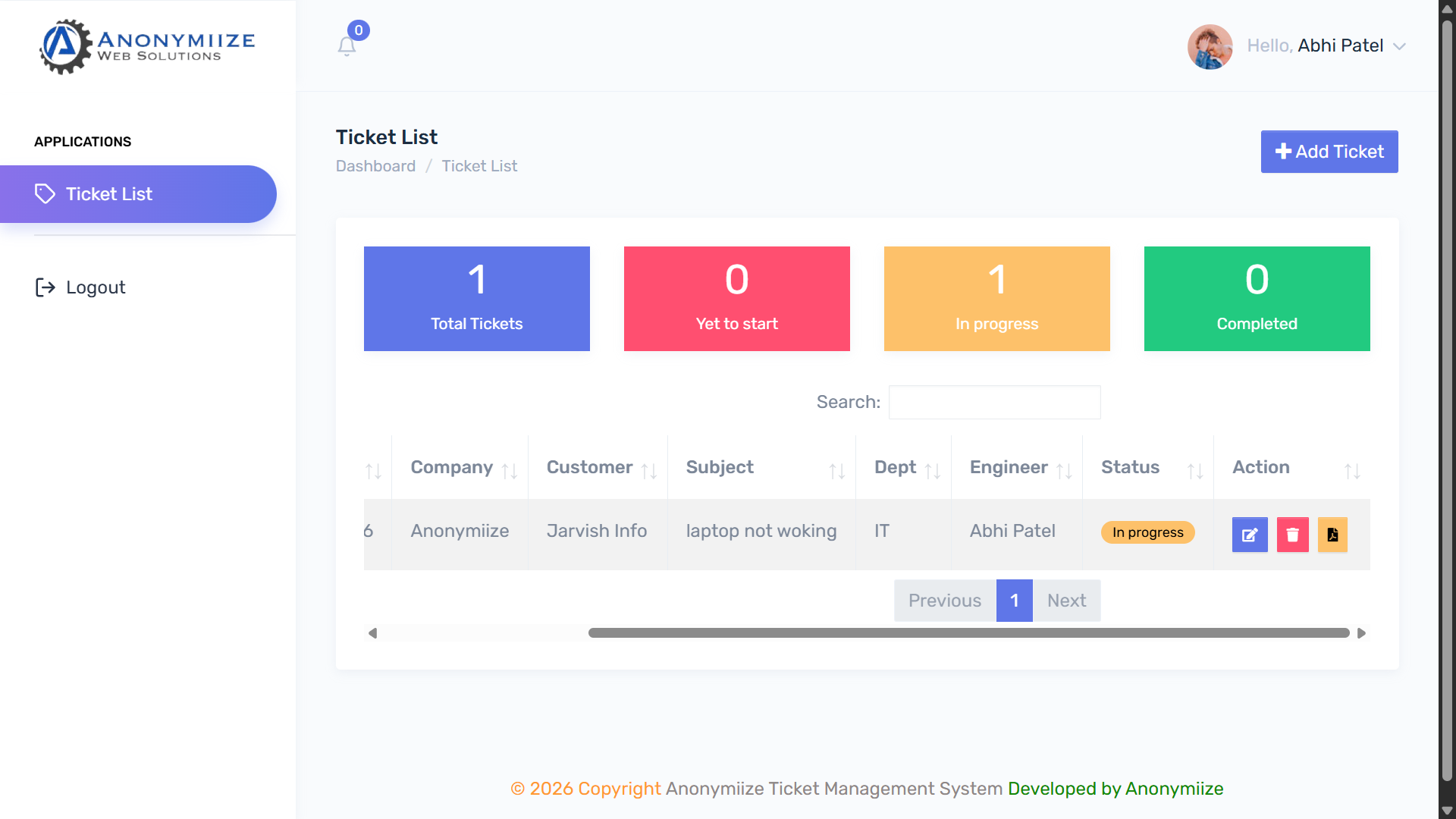
Task: Edit the laptop not woking ticket
Action: pyautogui.click(x=1250, y=535)
